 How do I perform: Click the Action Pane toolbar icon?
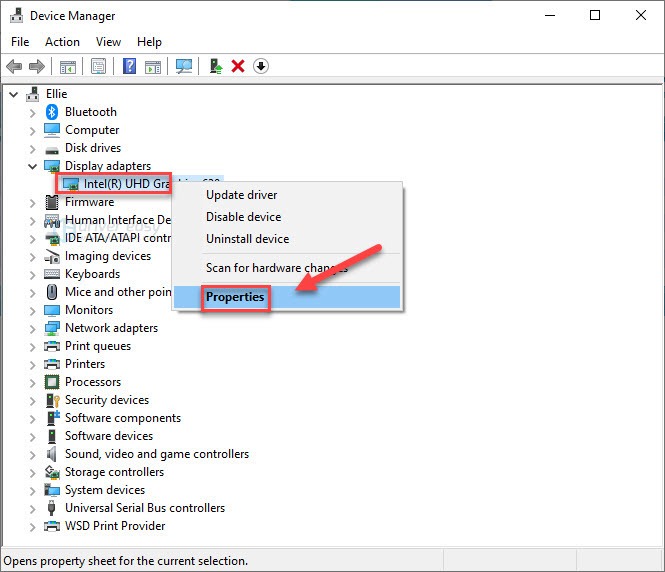[153, 67]
